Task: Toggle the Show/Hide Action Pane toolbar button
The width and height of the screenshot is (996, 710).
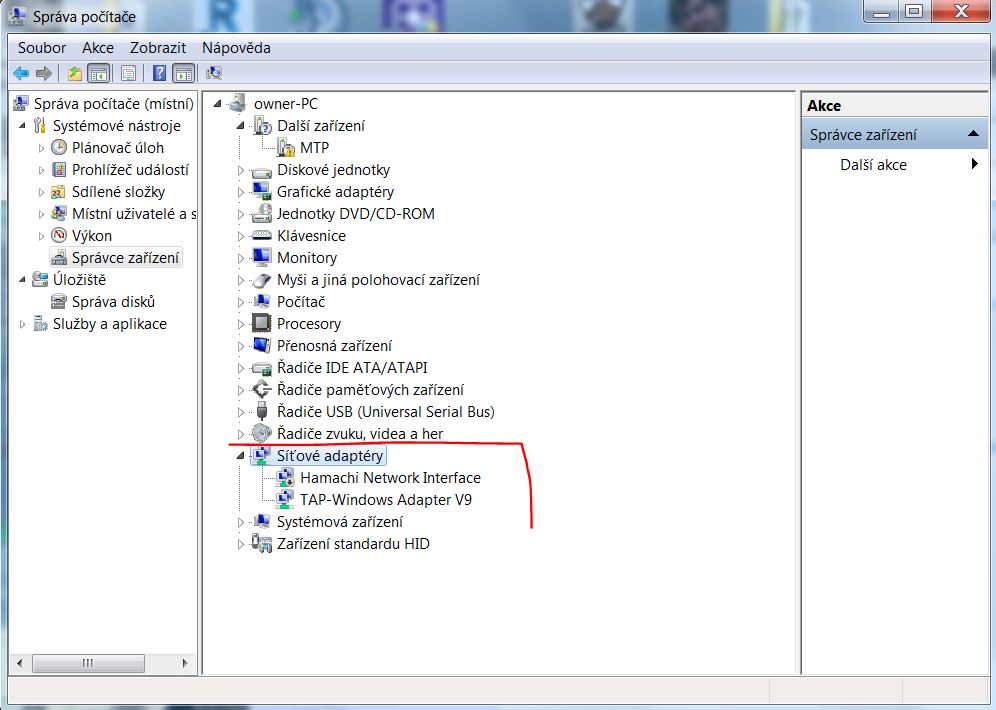Action: [x=183, y=73]
